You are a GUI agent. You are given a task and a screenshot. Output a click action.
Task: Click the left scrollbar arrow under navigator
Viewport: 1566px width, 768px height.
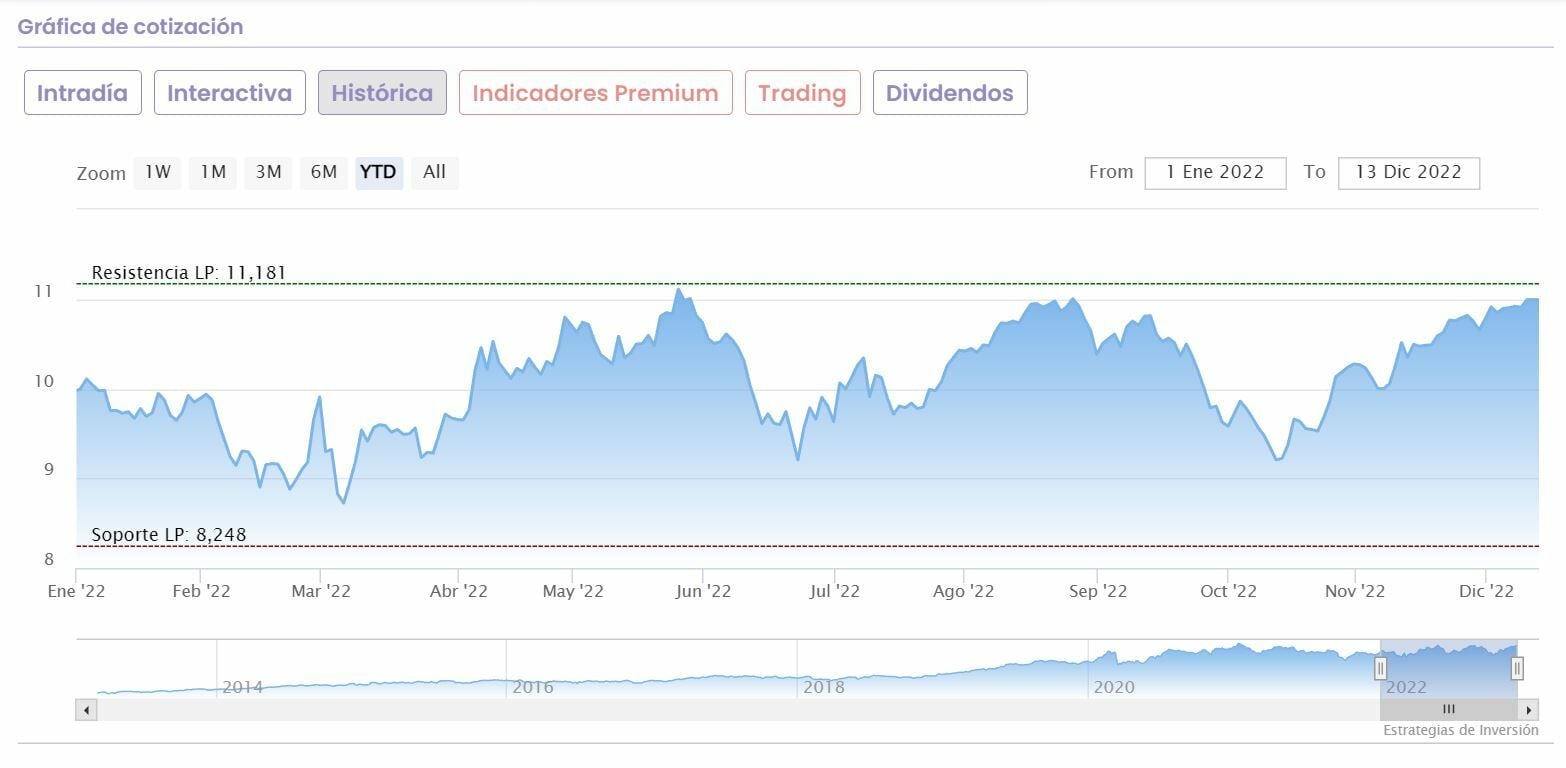[x=87, y=710]
